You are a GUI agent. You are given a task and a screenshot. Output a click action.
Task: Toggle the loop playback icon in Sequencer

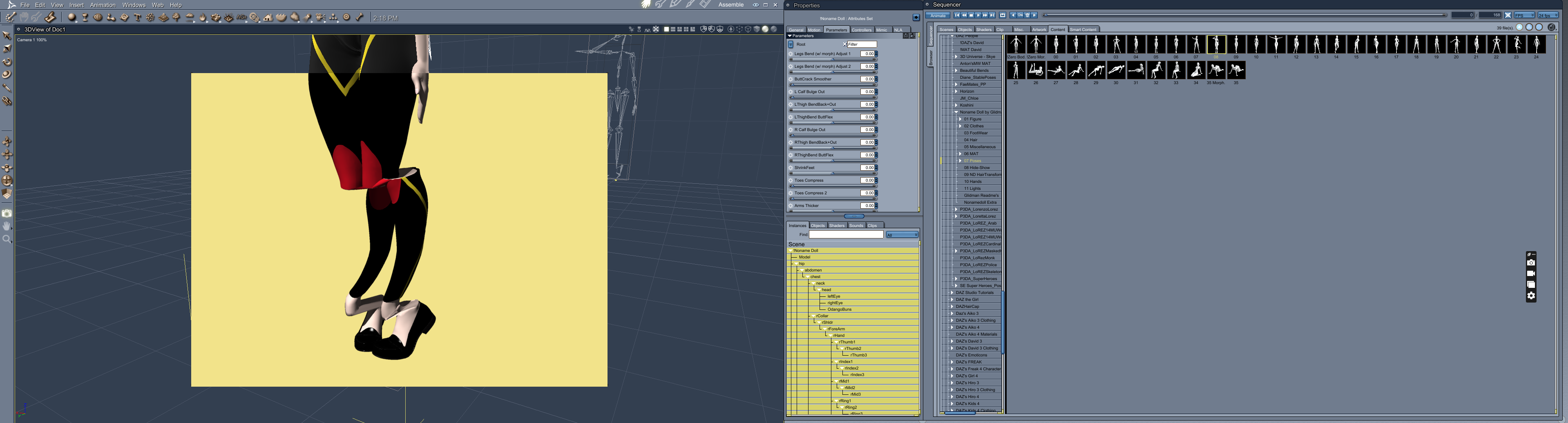[x=1003, y=15]
